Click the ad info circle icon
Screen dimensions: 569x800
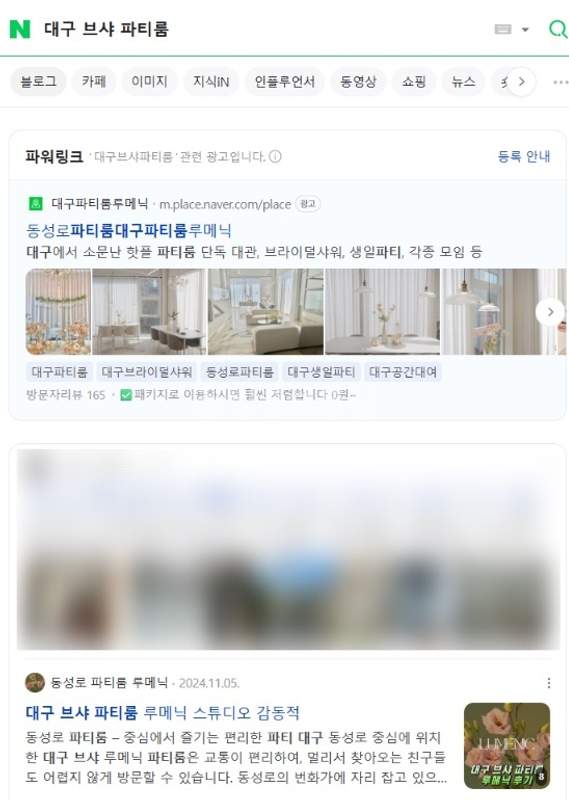click(x=275, y=157)
